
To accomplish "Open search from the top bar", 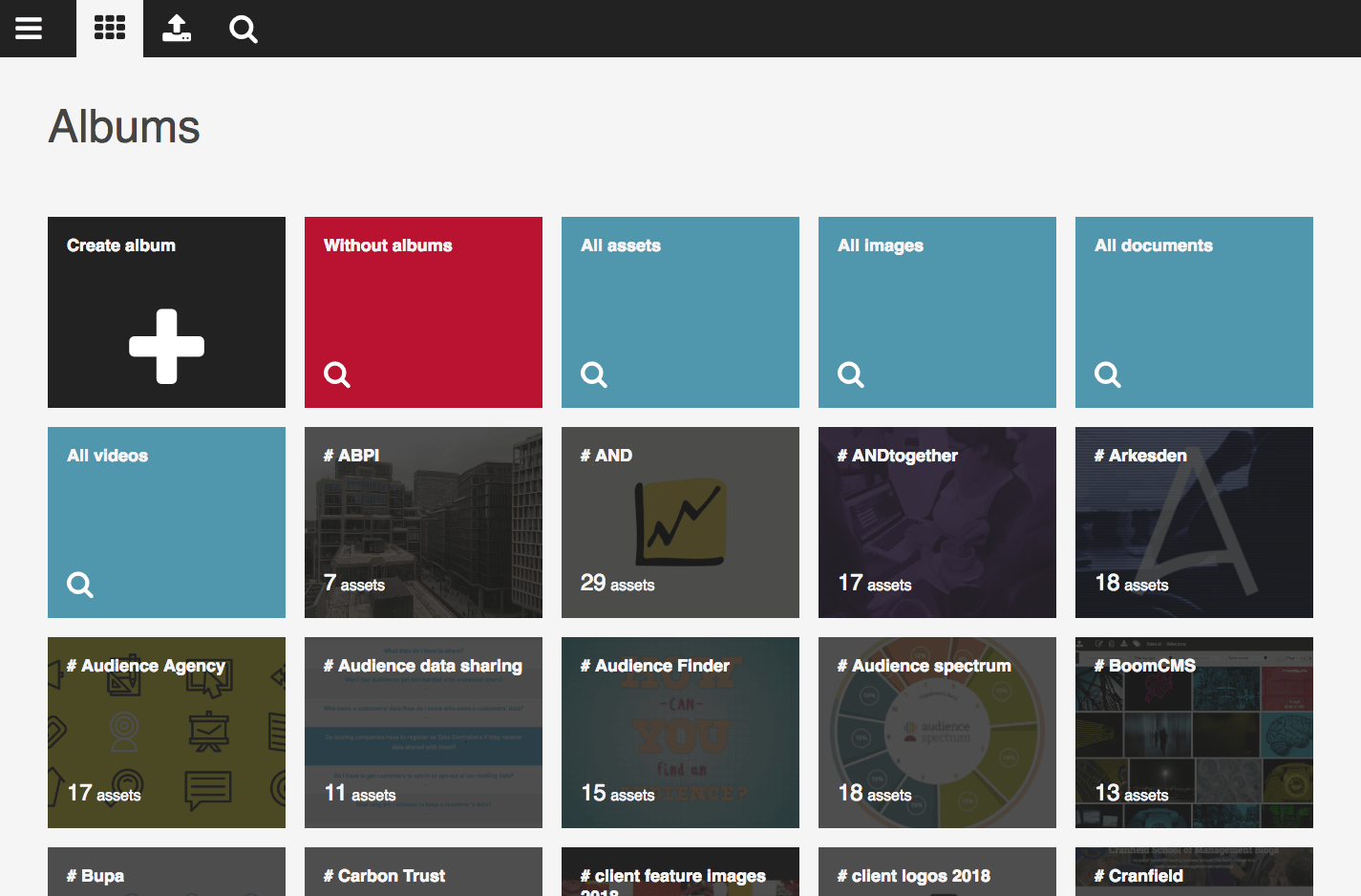I will [244, 30].
